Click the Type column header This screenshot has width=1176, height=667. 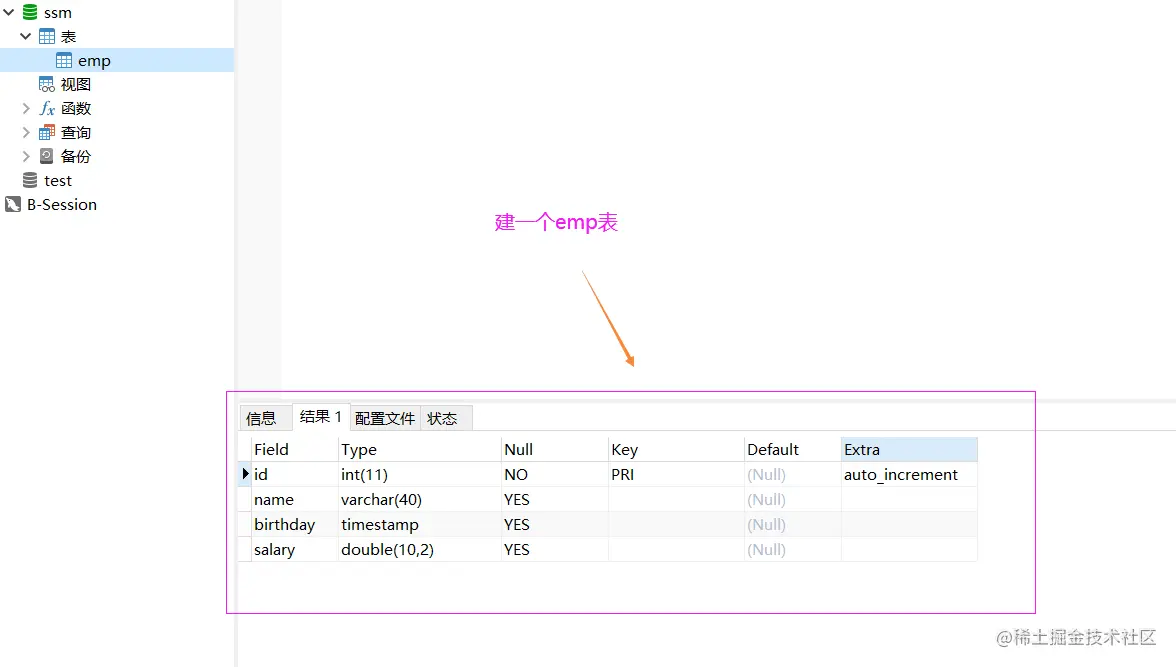[420, 449]
